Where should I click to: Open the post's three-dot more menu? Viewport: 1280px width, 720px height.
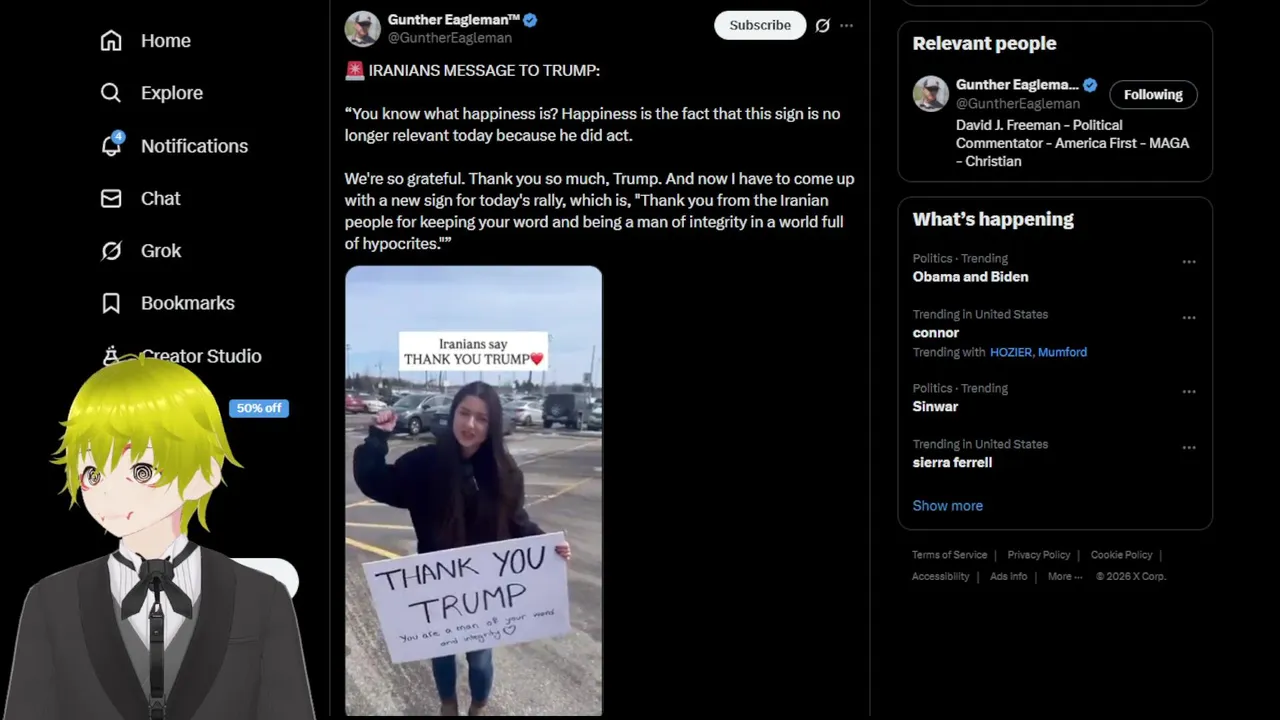pyautogui.click(x=847, y=26)
